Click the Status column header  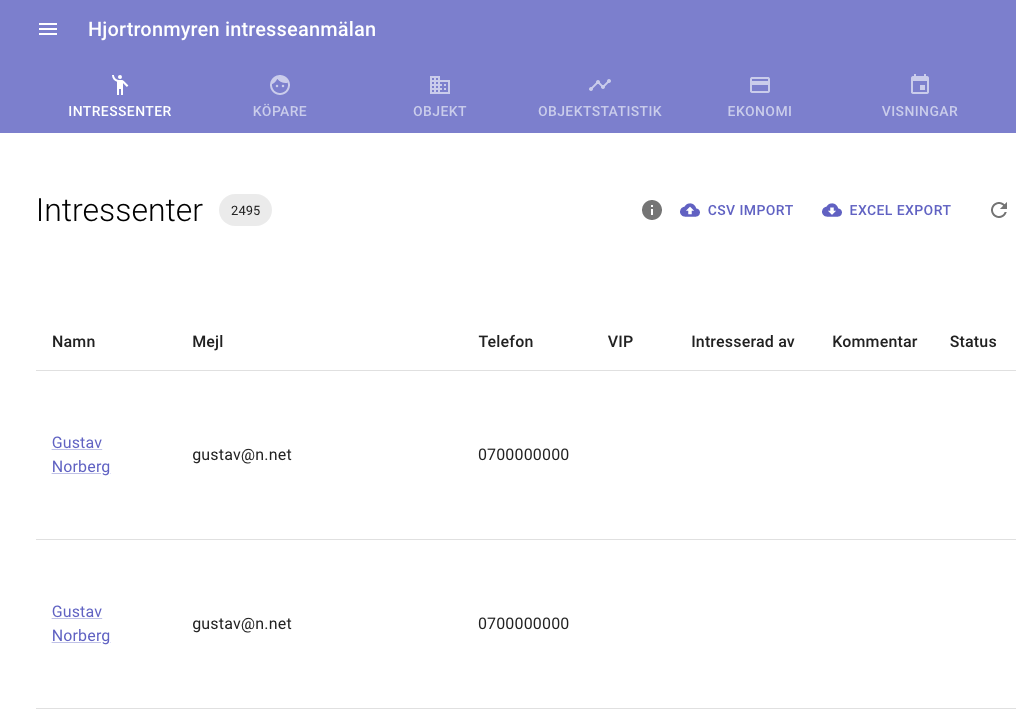tap(973, 342)
